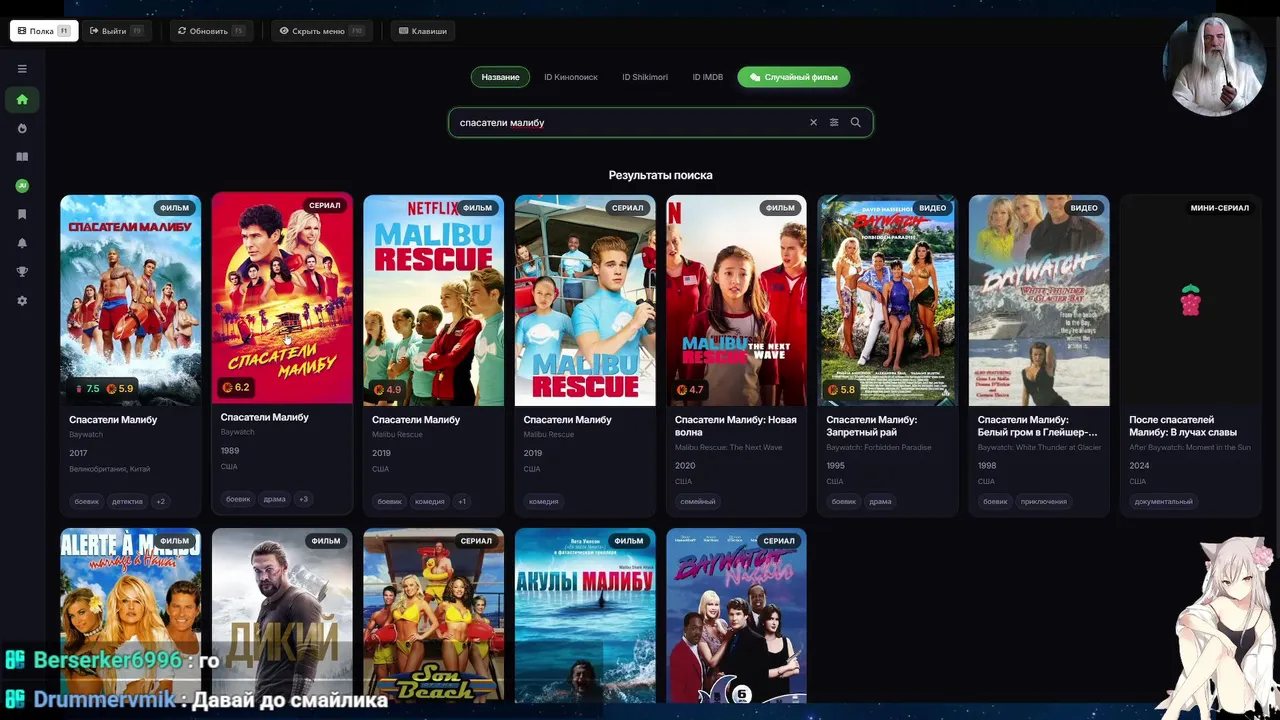Go to the Home section in sidebar

[22, 99]
